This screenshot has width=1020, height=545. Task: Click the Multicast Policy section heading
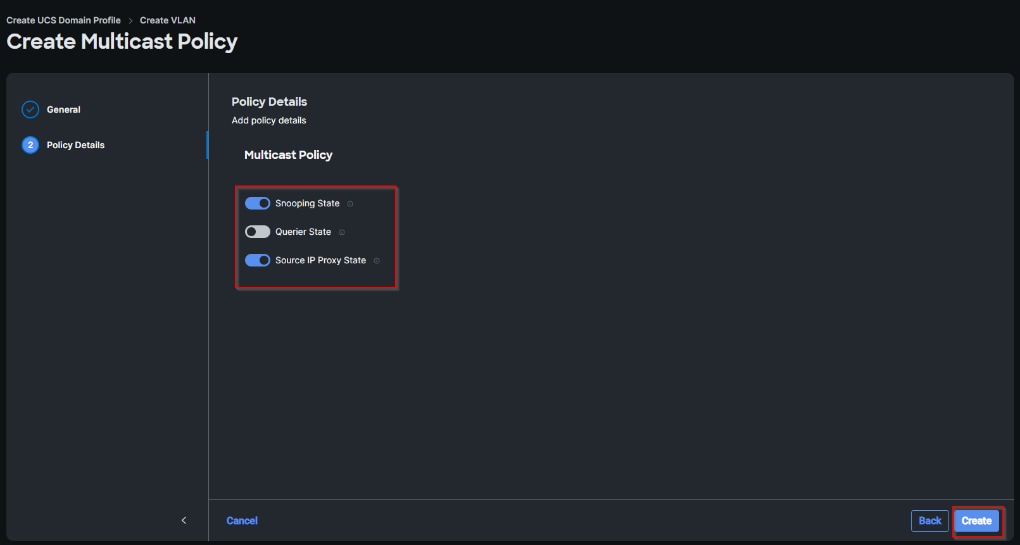pos(288,155)
